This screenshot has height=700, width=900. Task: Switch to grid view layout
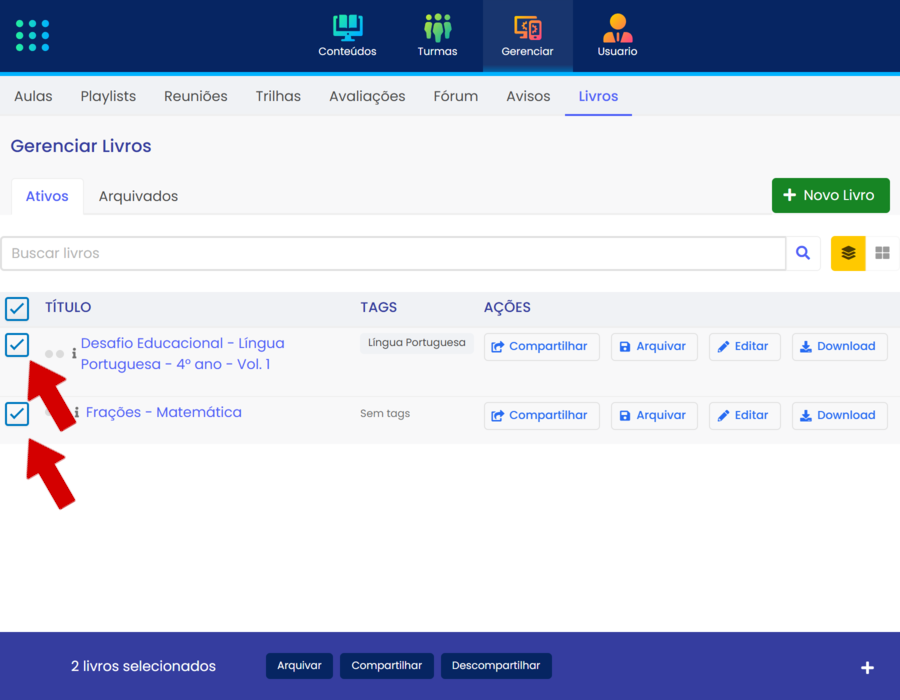coord(882,254)
